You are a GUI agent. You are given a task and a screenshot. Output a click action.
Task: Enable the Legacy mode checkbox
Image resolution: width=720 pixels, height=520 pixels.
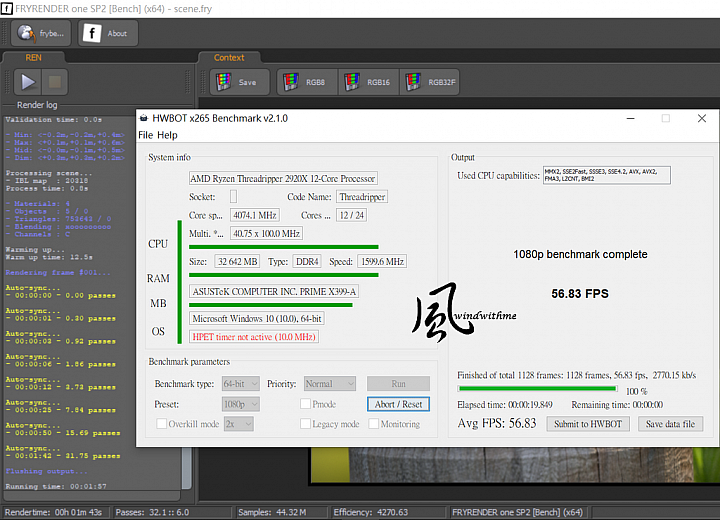305,424
